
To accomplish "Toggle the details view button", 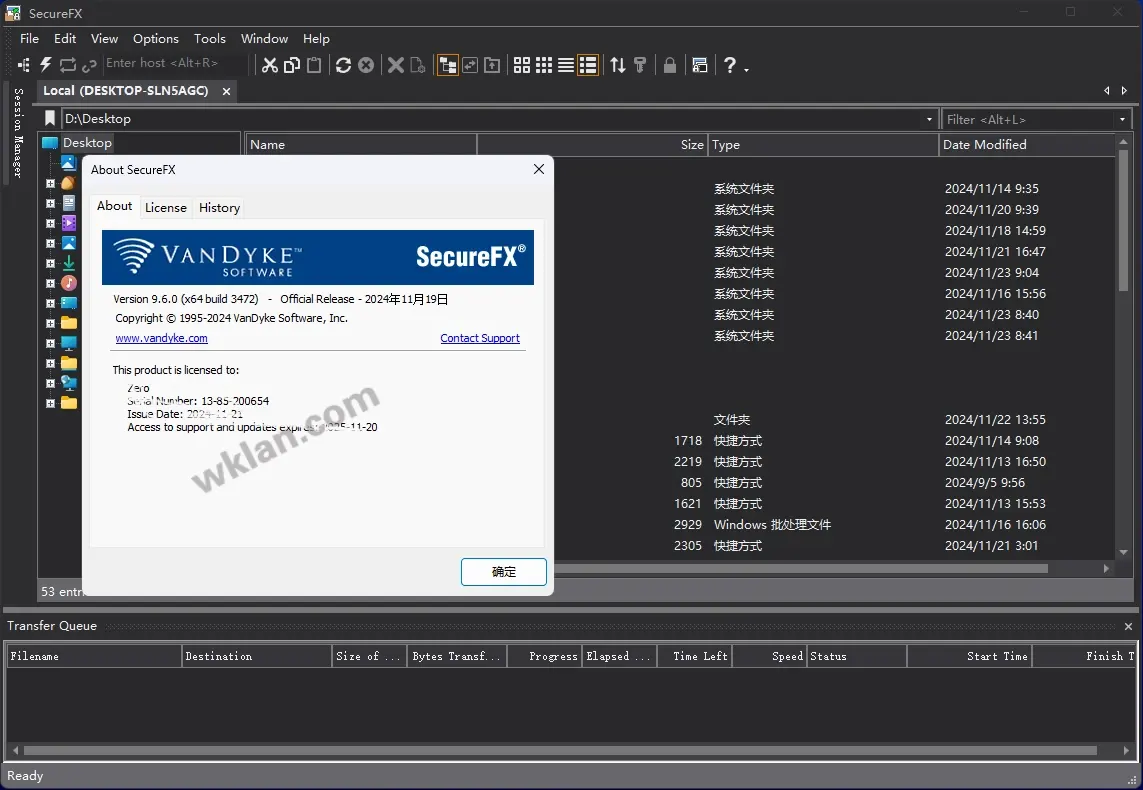I will pos(588,65).
